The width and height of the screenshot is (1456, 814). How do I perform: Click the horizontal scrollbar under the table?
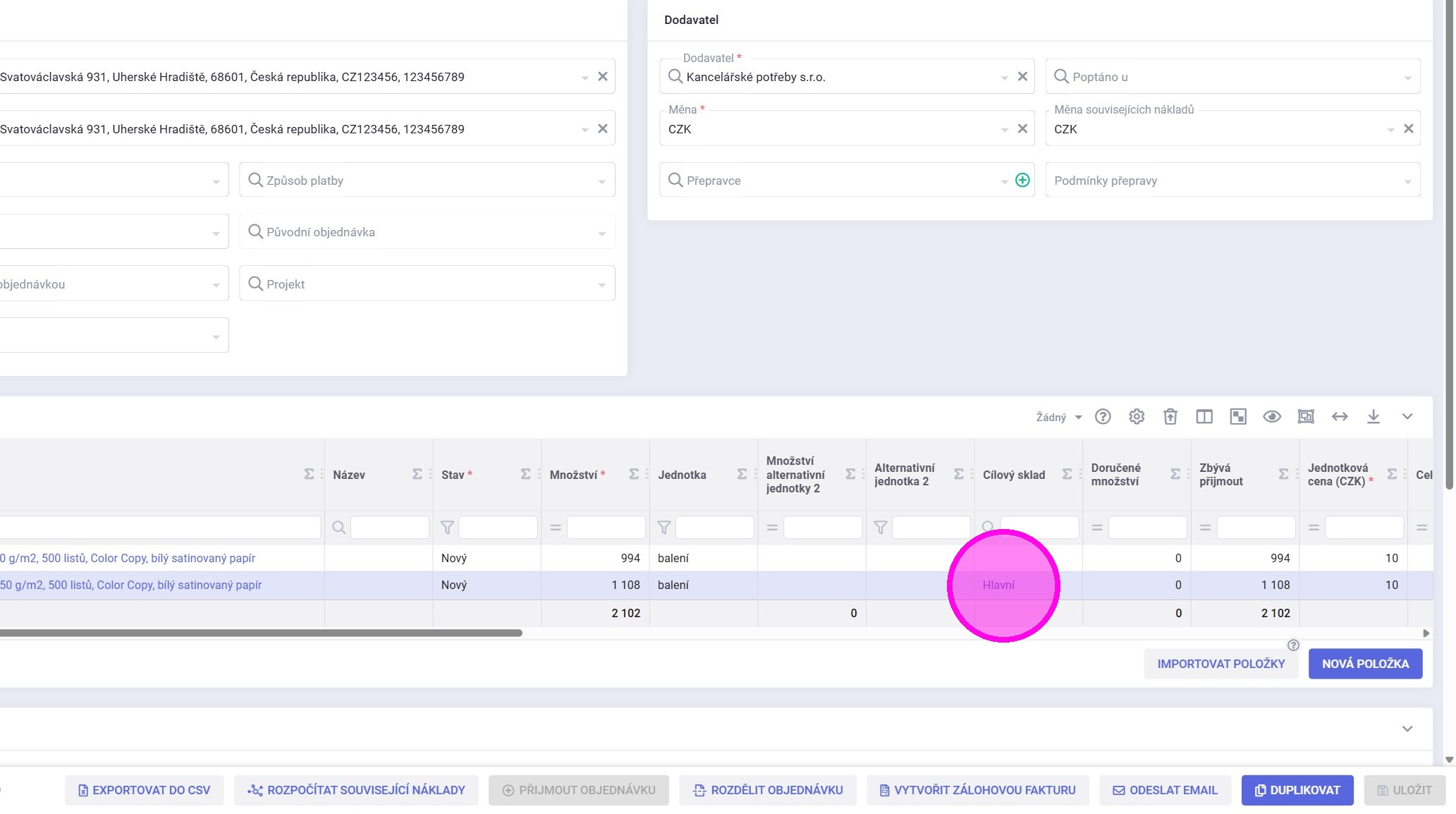coord(261,633)
